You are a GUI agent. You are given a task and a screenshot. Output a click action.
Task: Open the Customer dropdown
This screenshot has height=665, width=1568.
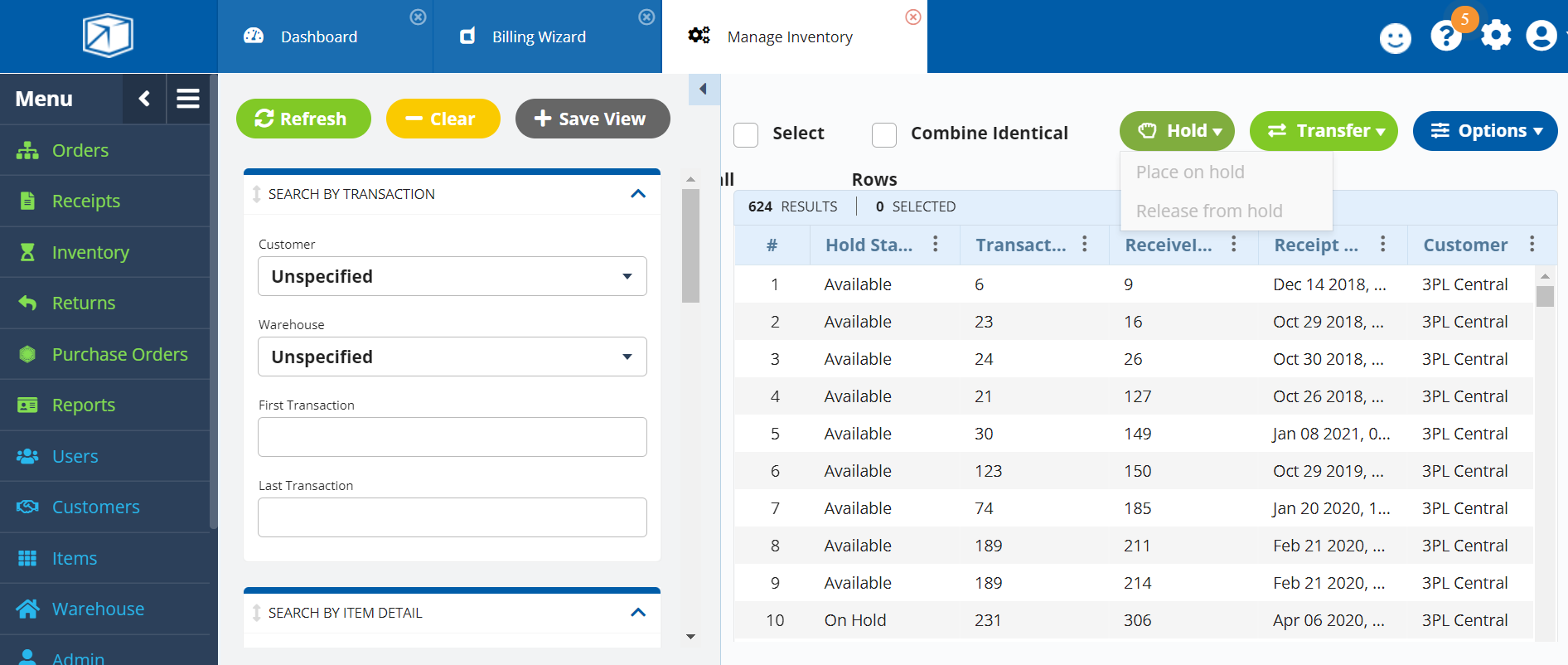[x=452, y=276]
